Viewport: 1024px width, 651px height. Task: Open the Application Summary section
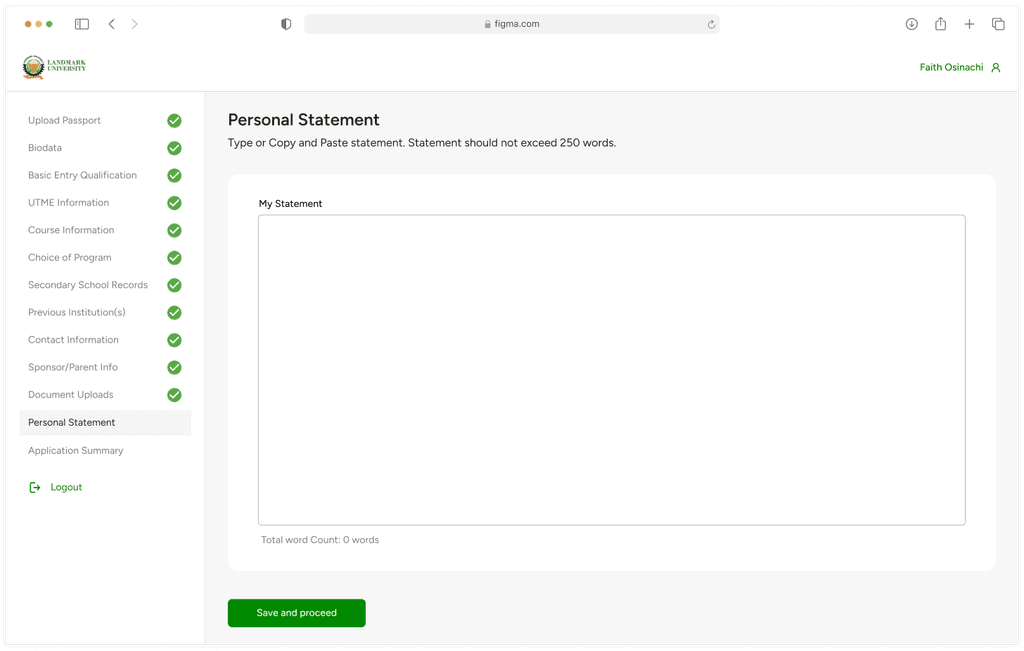pos(76,451)
